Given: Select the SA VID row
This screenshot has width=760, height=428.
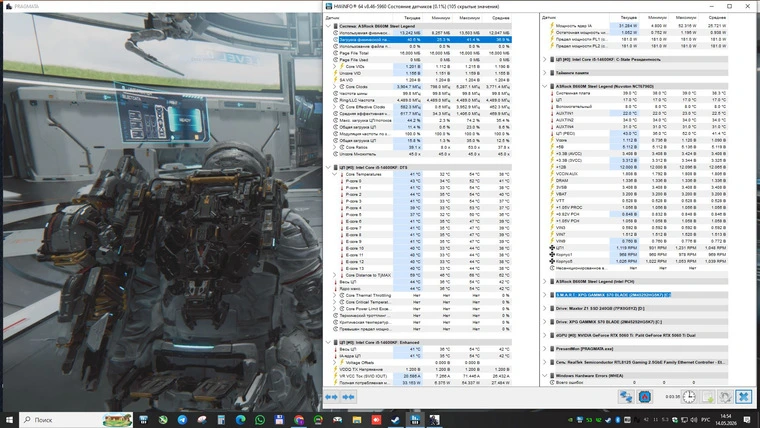Looking at the screenshot, I should point(421,80).
